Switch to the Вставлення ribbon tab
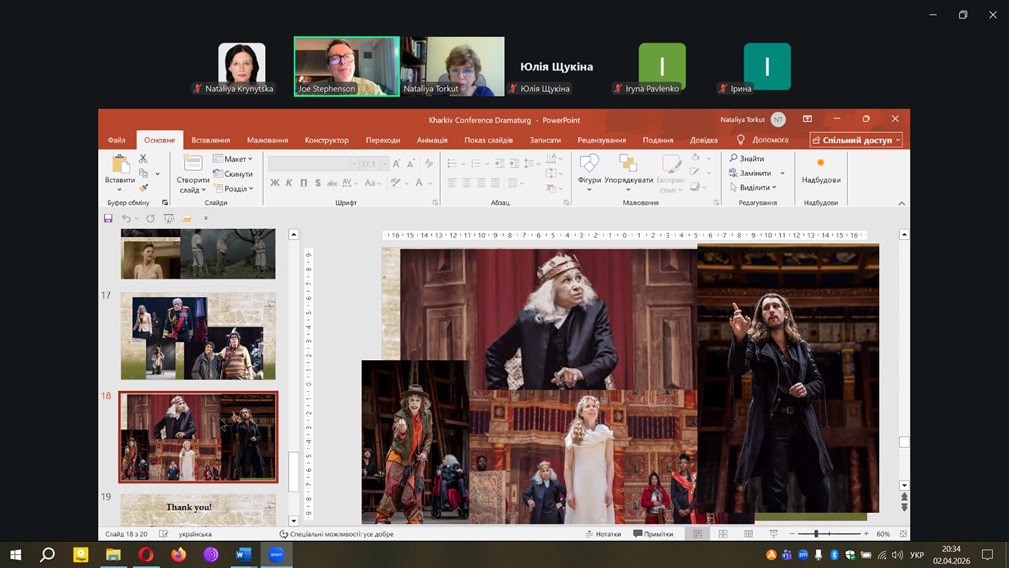This screenshot has width=1009, height=568. (211, 141)
